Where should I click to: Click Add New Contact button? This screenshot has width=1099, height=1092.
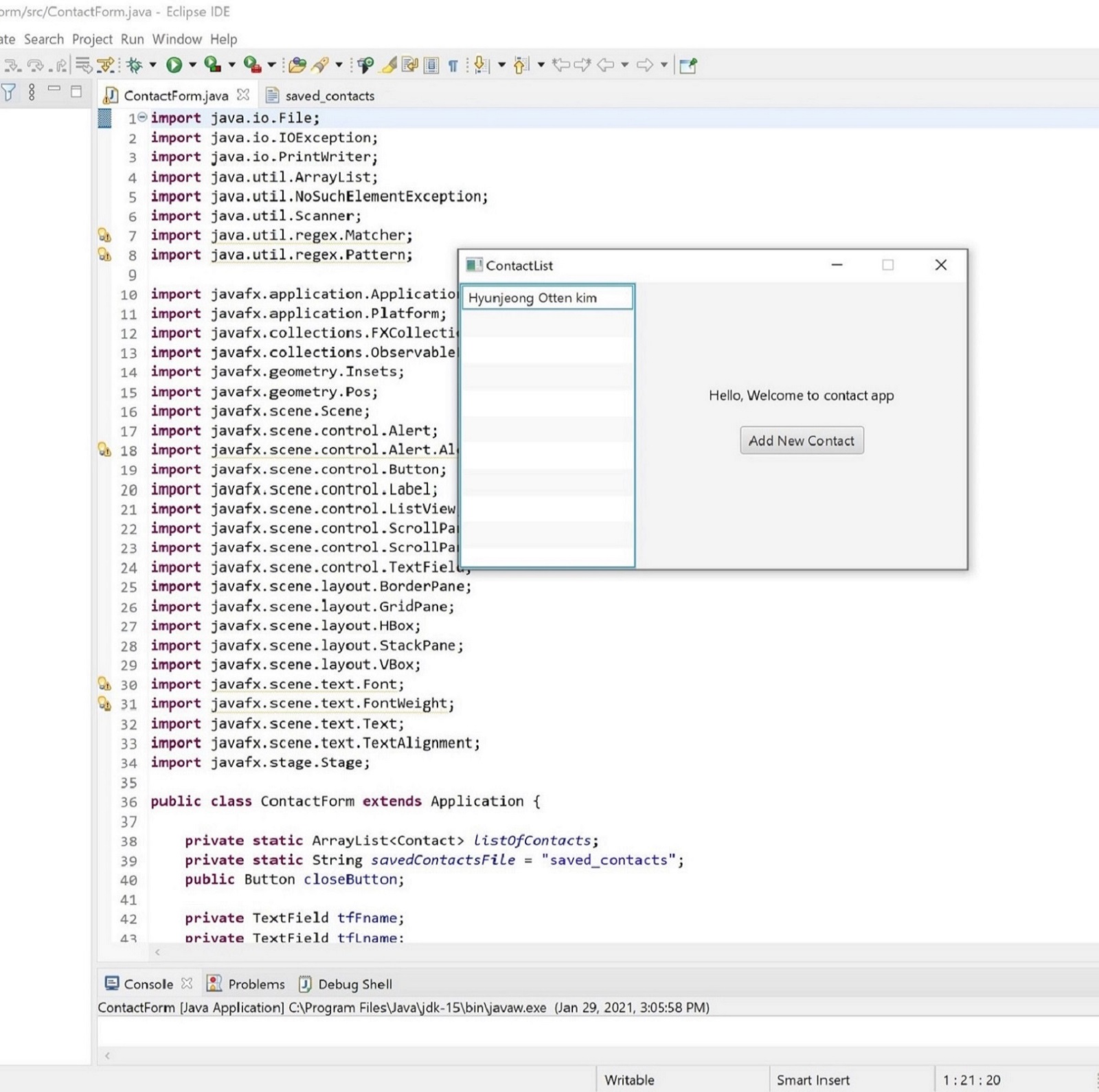(x=802, y=440)
